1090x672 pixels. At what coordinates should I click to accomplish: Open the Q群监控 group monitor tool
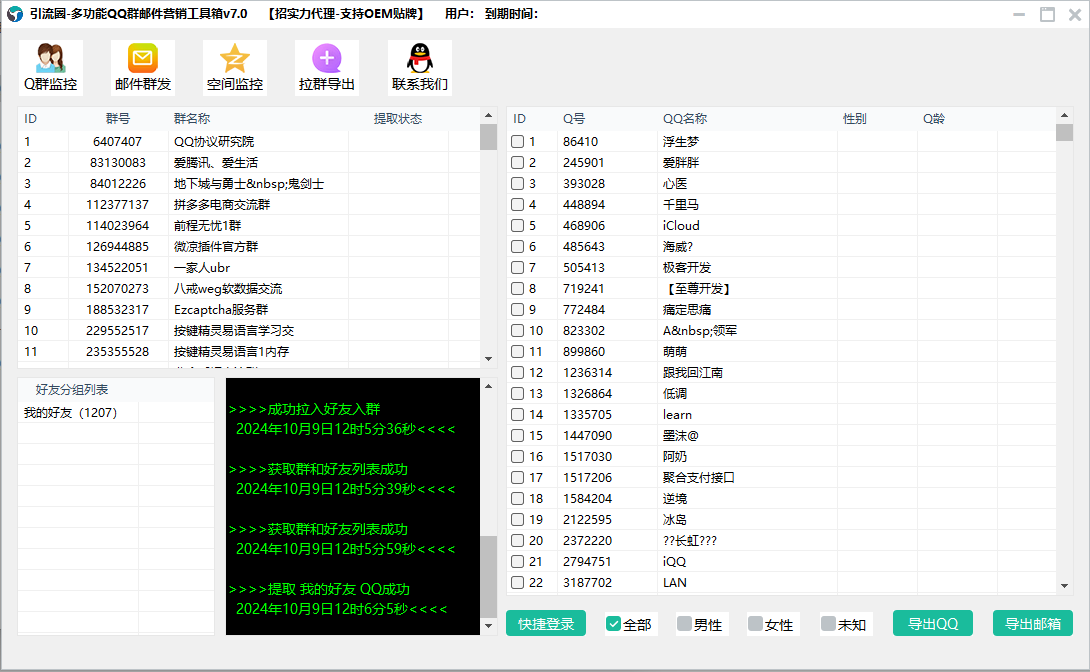[x=51, y=68]
